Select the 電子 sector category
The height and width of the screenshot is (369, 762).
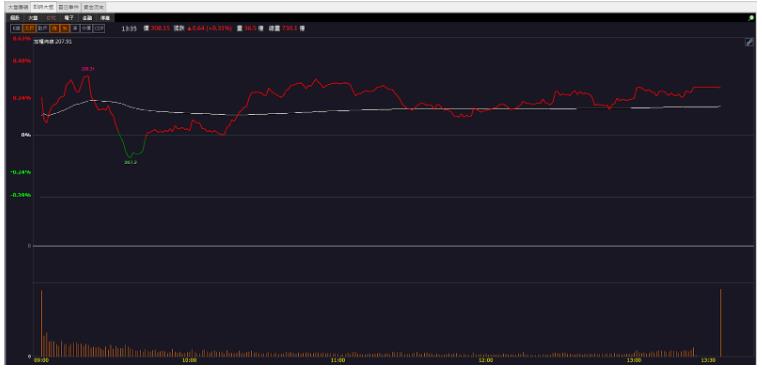point(69,18)
